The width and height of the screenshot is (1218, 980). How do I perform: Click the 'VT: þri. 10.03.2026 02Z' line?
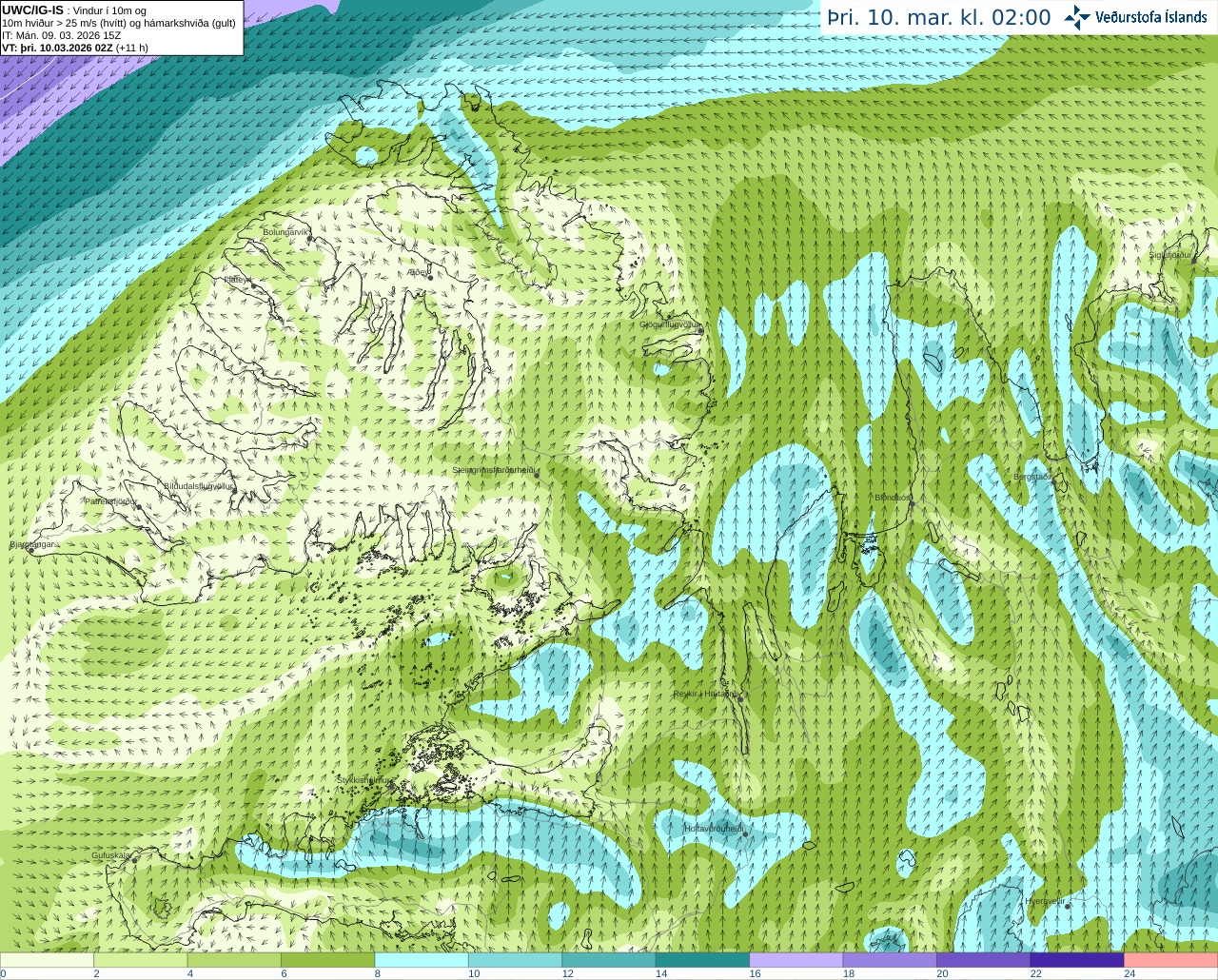[x=75, y=48]
